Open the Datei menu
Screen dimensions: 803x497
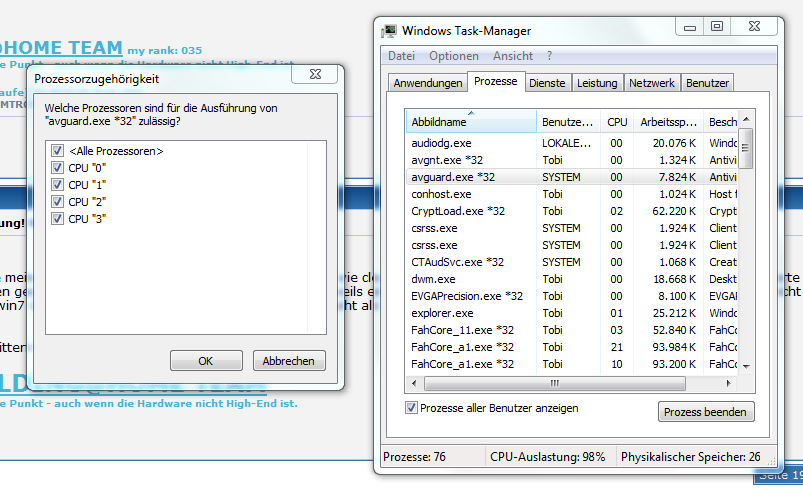[x=401, y=56]
